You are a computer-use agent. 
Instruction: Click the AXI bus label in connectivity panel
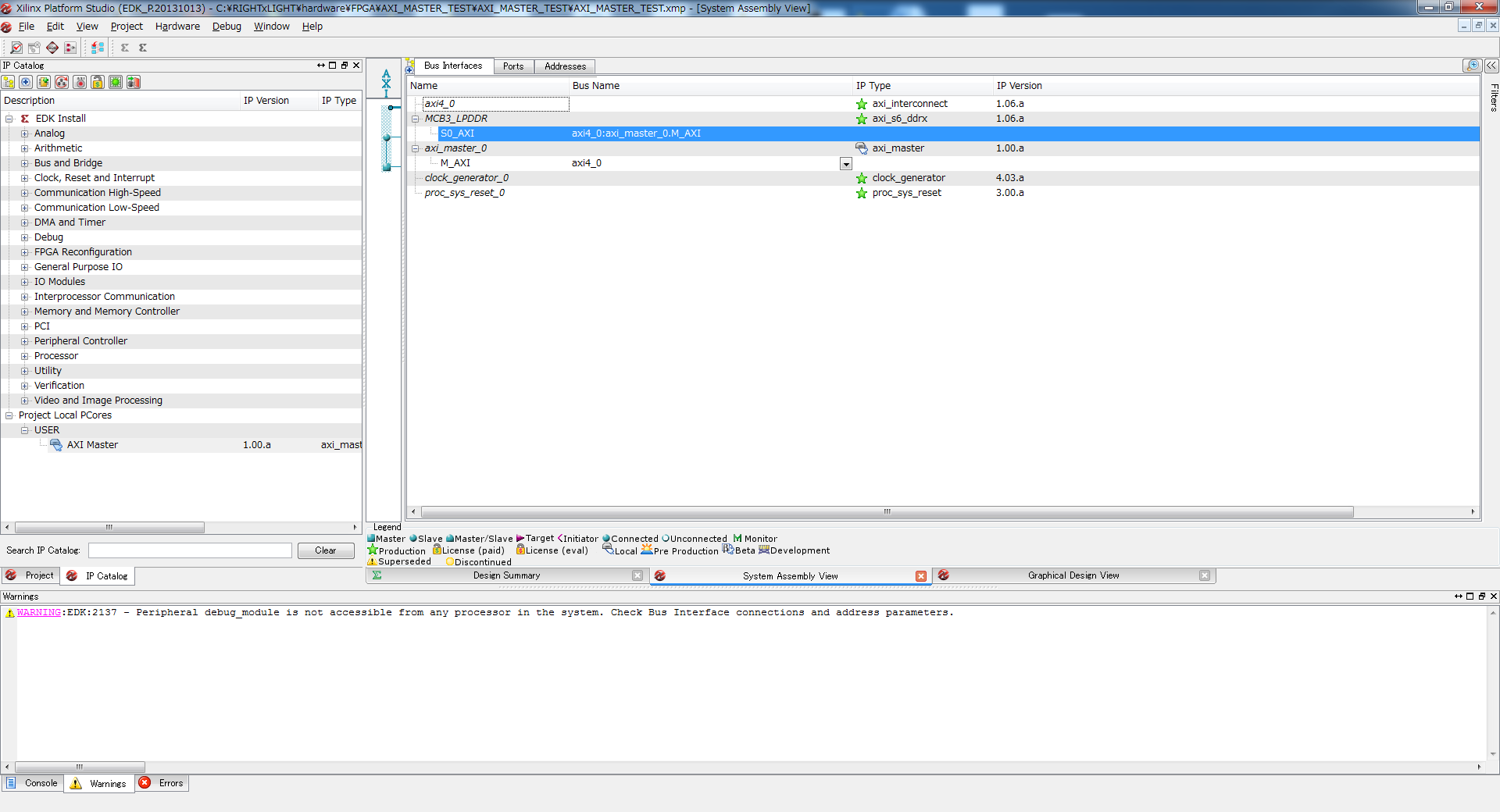pos(386,83)
